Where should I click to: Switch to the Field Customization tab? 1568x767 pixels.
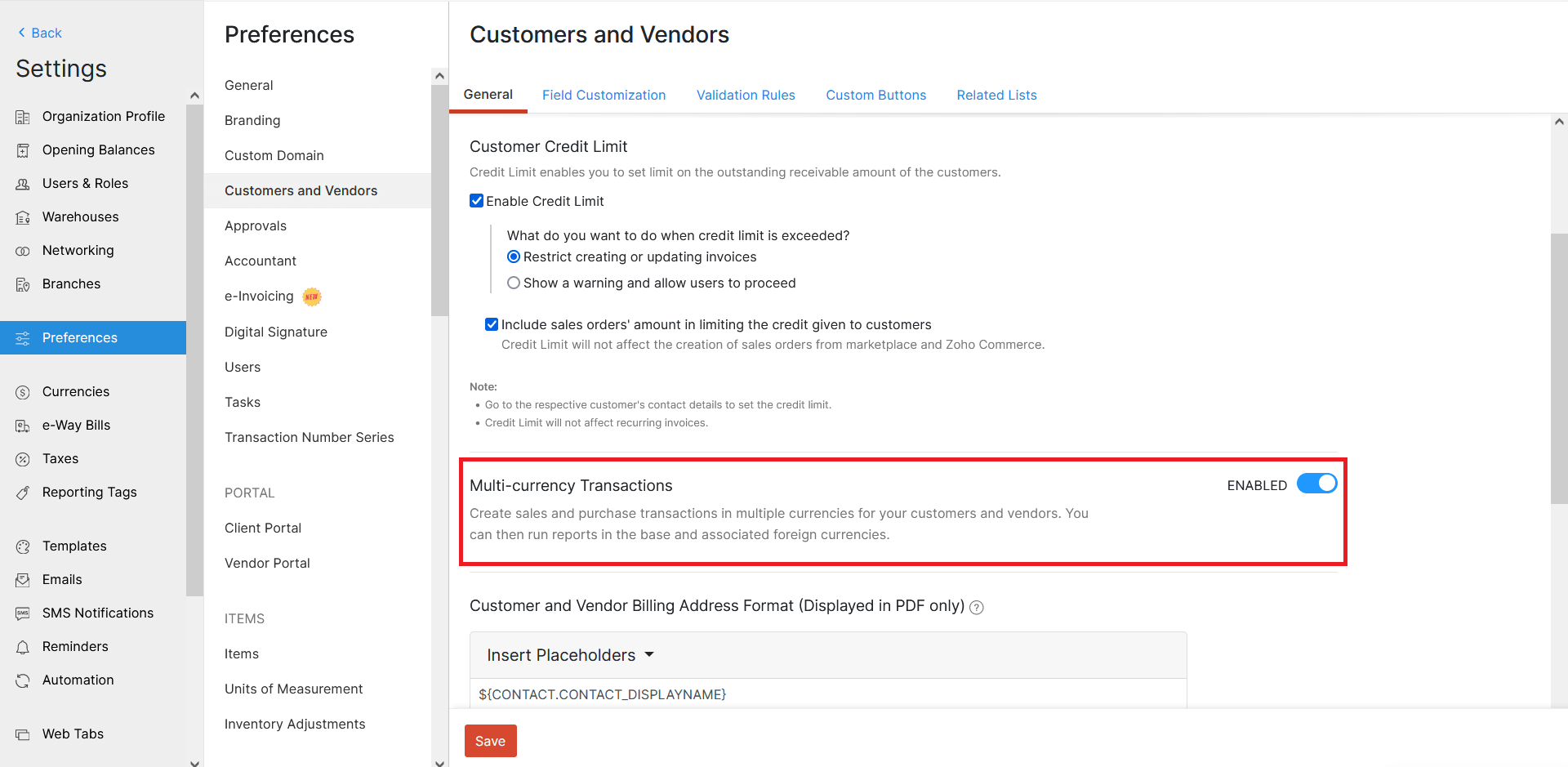tap(604, 95)
